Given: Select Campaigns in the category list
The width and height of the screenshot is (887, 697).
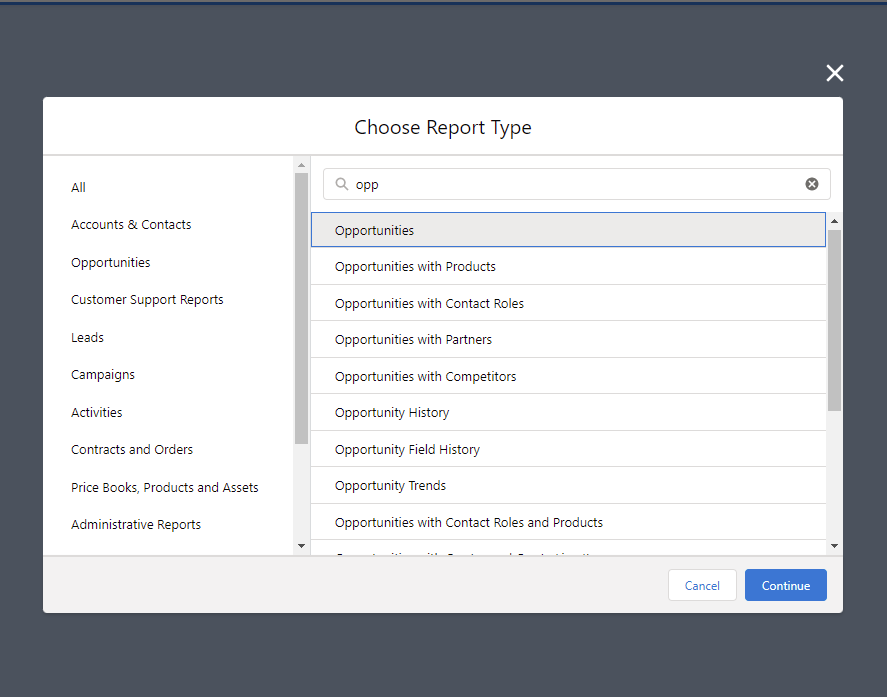Looking at the screenshot, I should point(103,375).
